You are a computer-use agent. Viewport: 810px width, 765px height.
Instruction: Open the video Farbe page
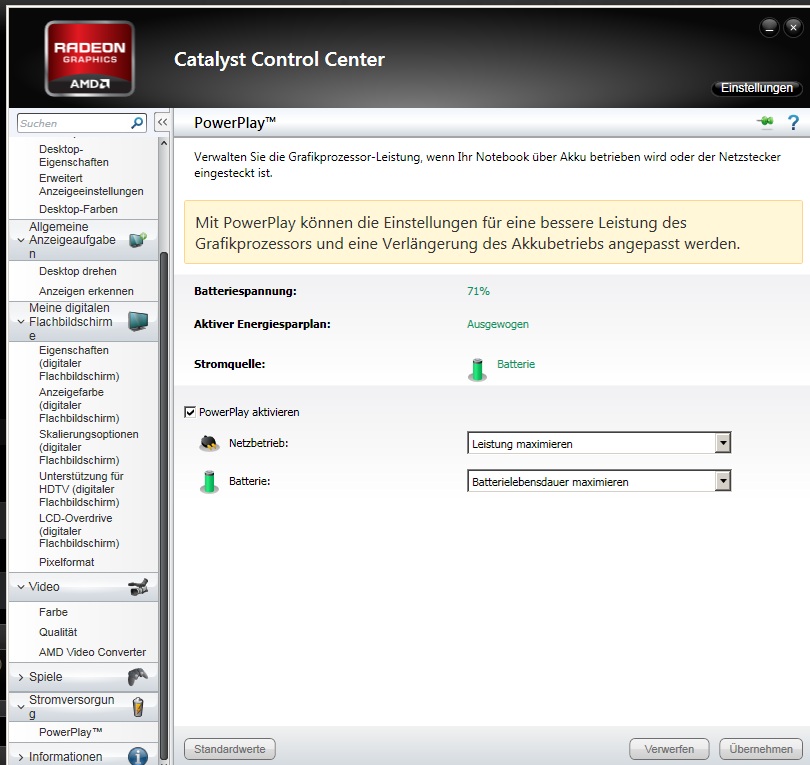pyautogui.click(x=53, y=612)
